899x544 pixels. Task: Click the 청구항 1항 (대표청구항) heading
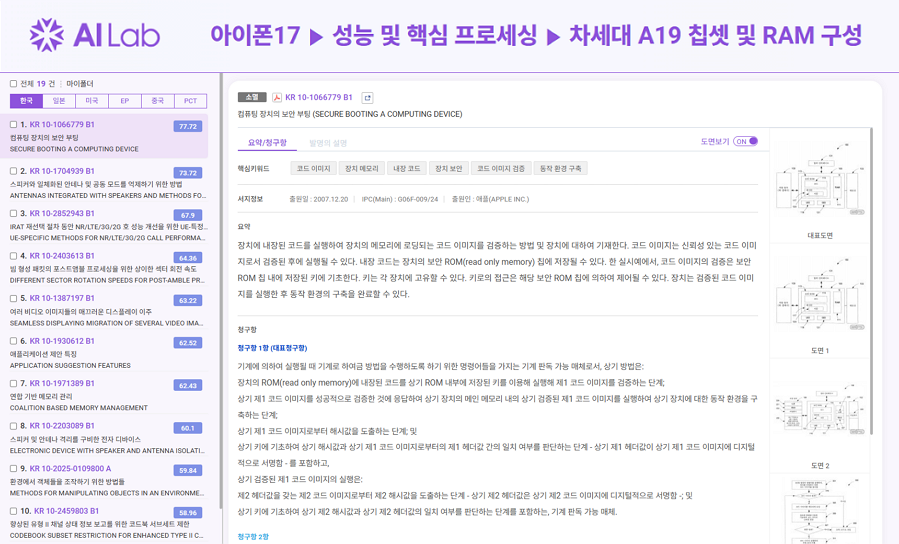[x=272, y=348]
